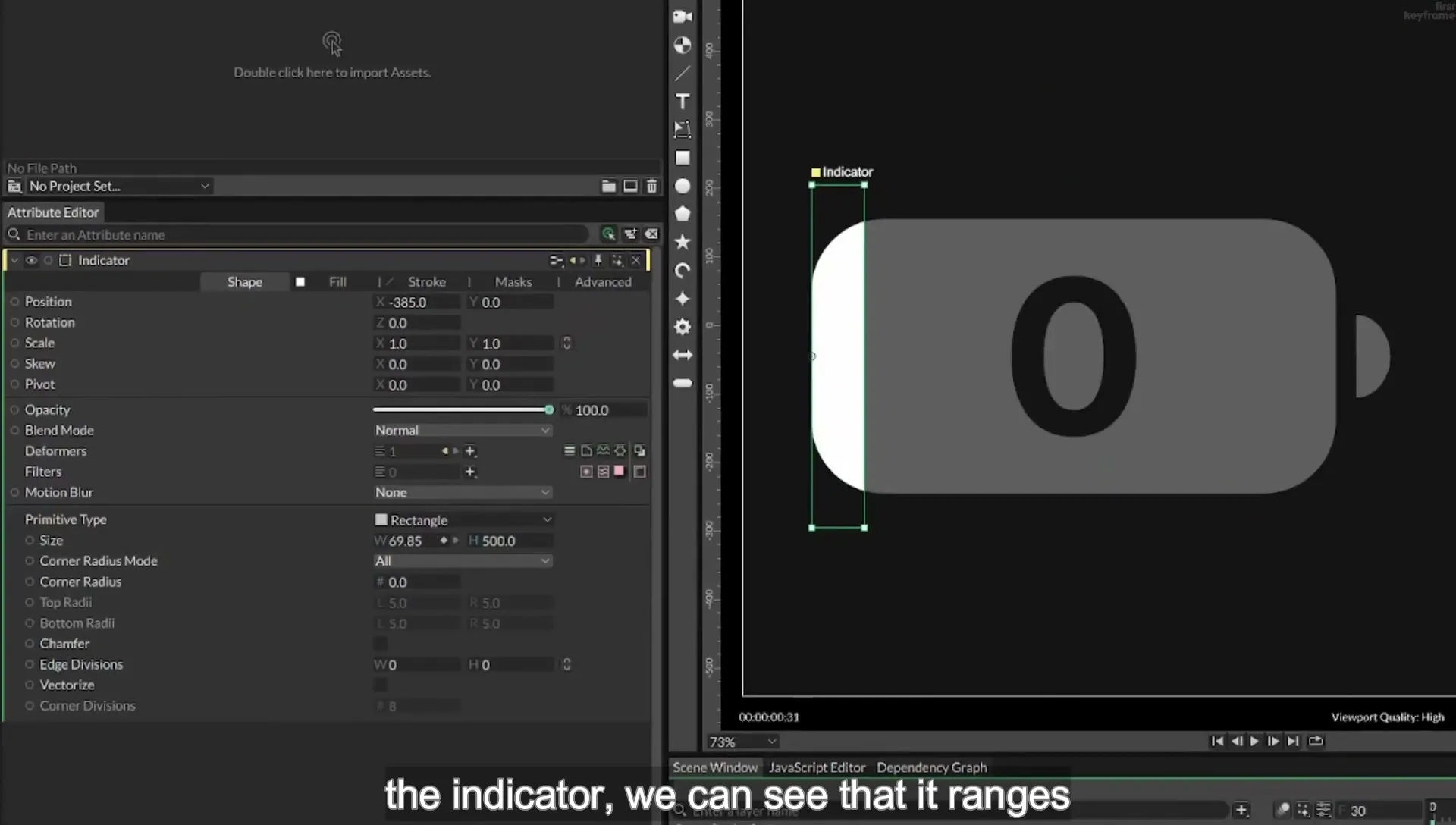
Task: Switch to the Advanced tab
Action: point(603,282)
